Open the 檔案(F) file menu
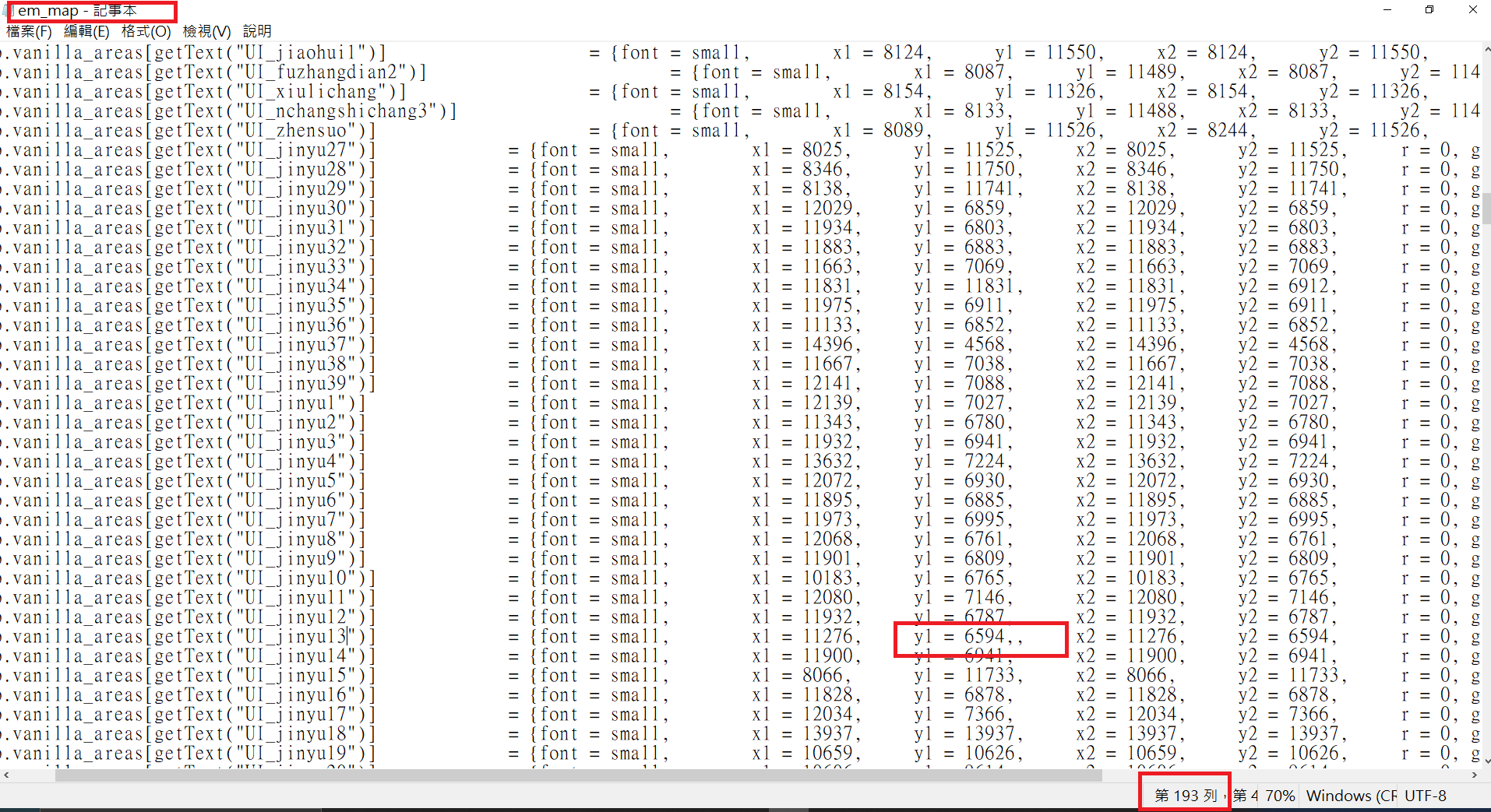The height and width of the screenshot is (812, 1491). pos(29,31)
